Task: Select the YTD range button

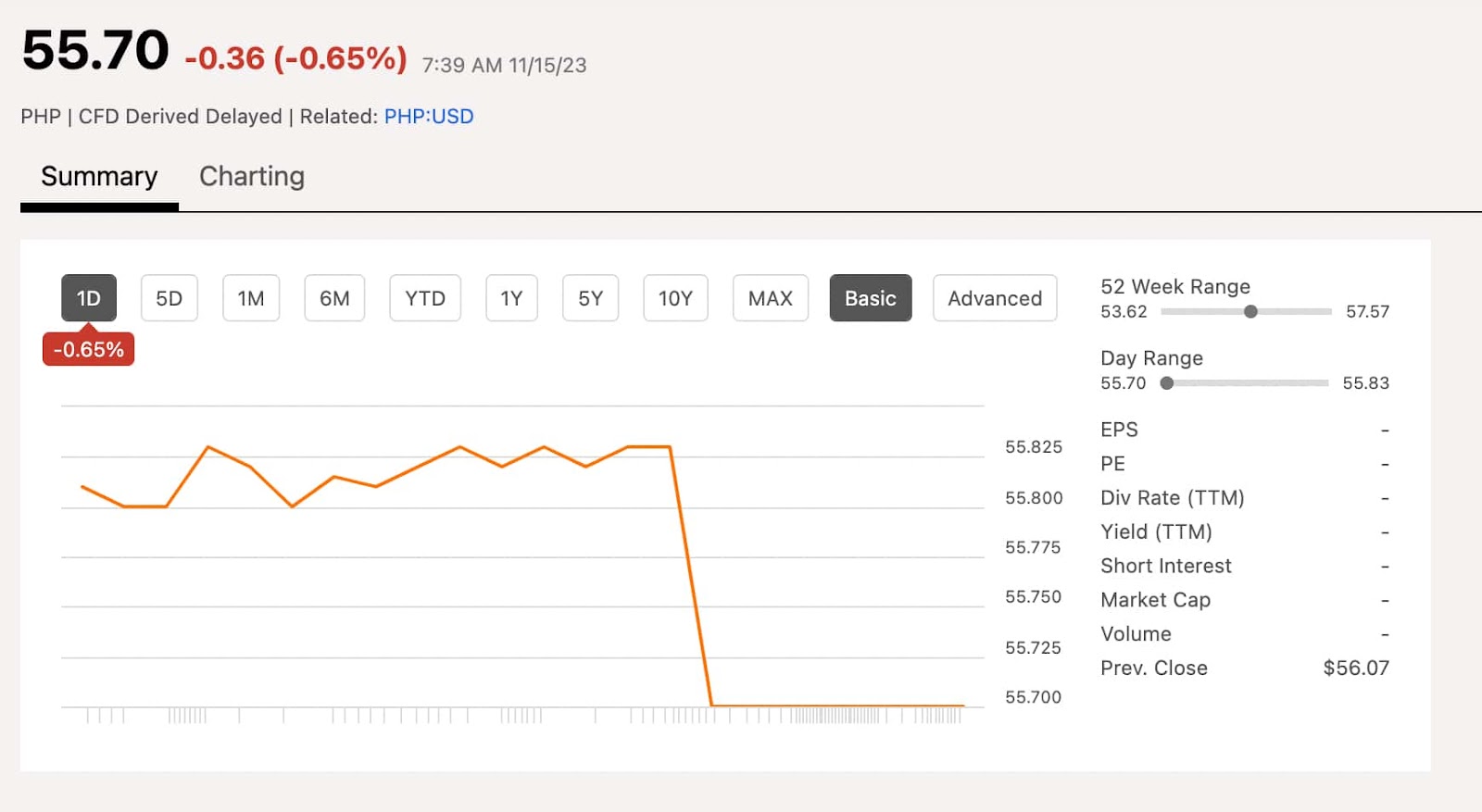Action: click(x=425, y=298)
